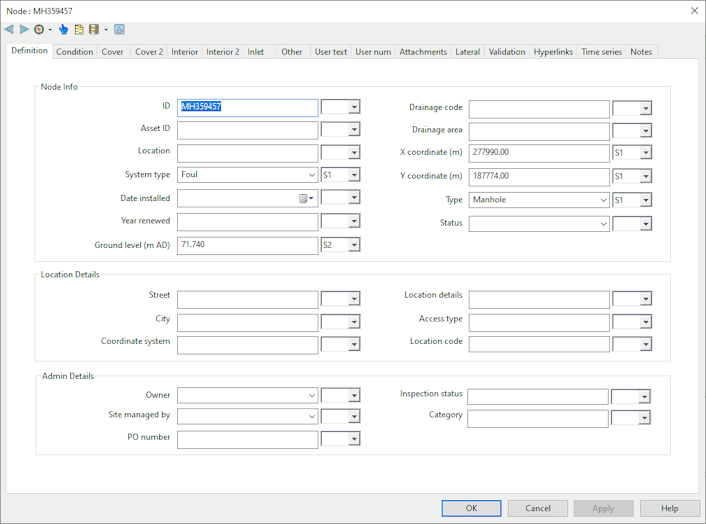This screenshot has width=706, height=524.
Task: Expand the System type dropdown
Action: (x=311, y=175)
